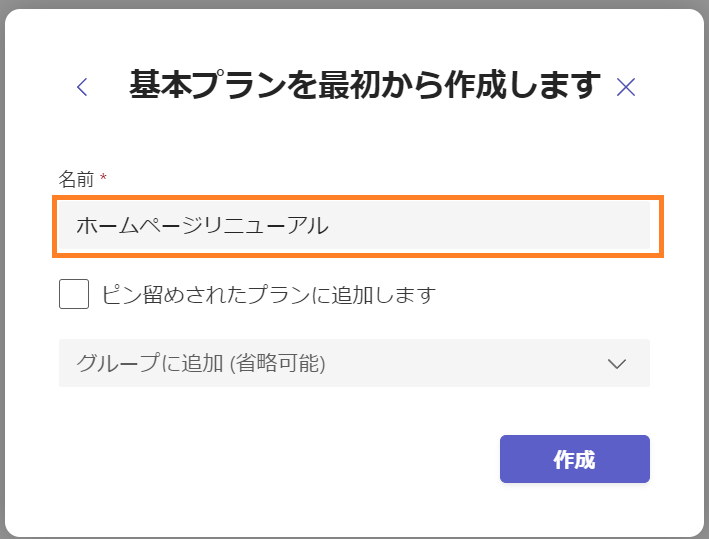This screenshot has width=709, height=539.
Task: Click the 名前 field label
Action: [76, 179]
